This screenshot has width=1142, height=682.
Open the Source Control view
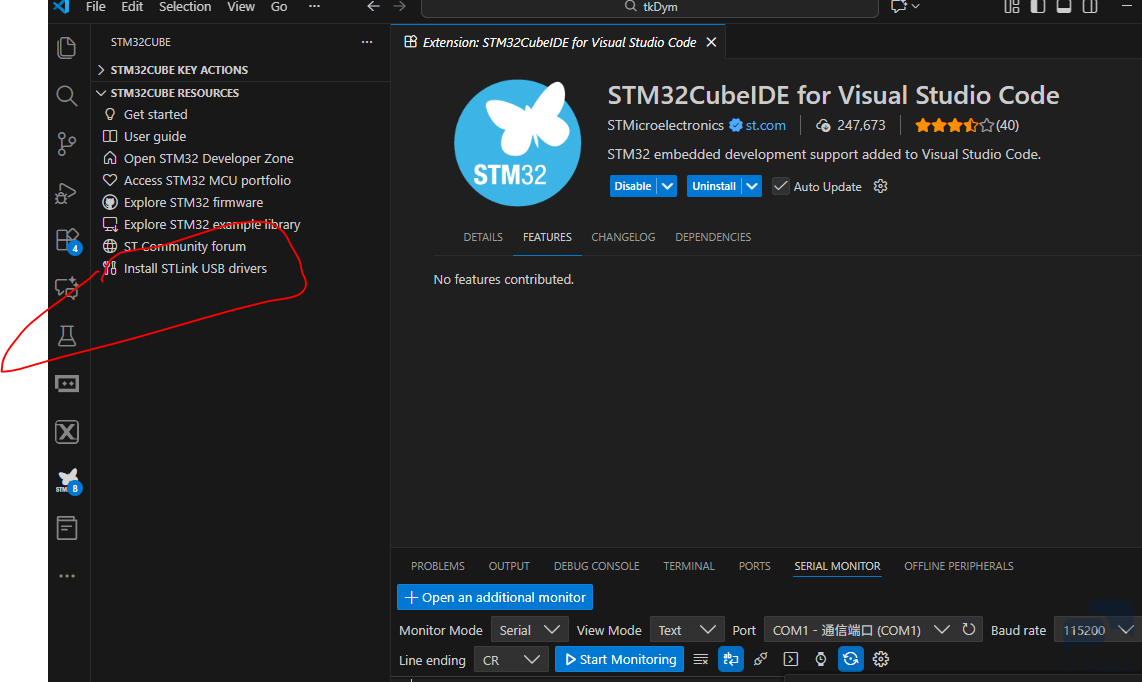point(67,144)
